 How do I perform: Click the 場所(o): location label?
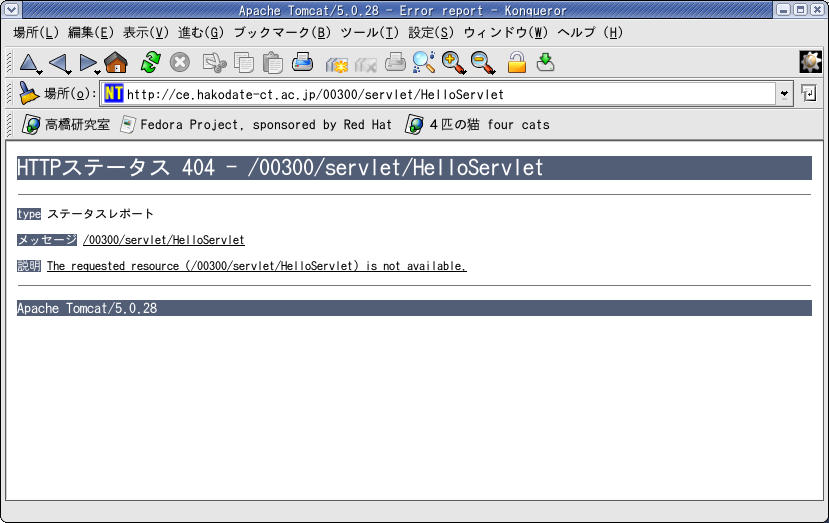pyautogui.click(x=70, y=94)
